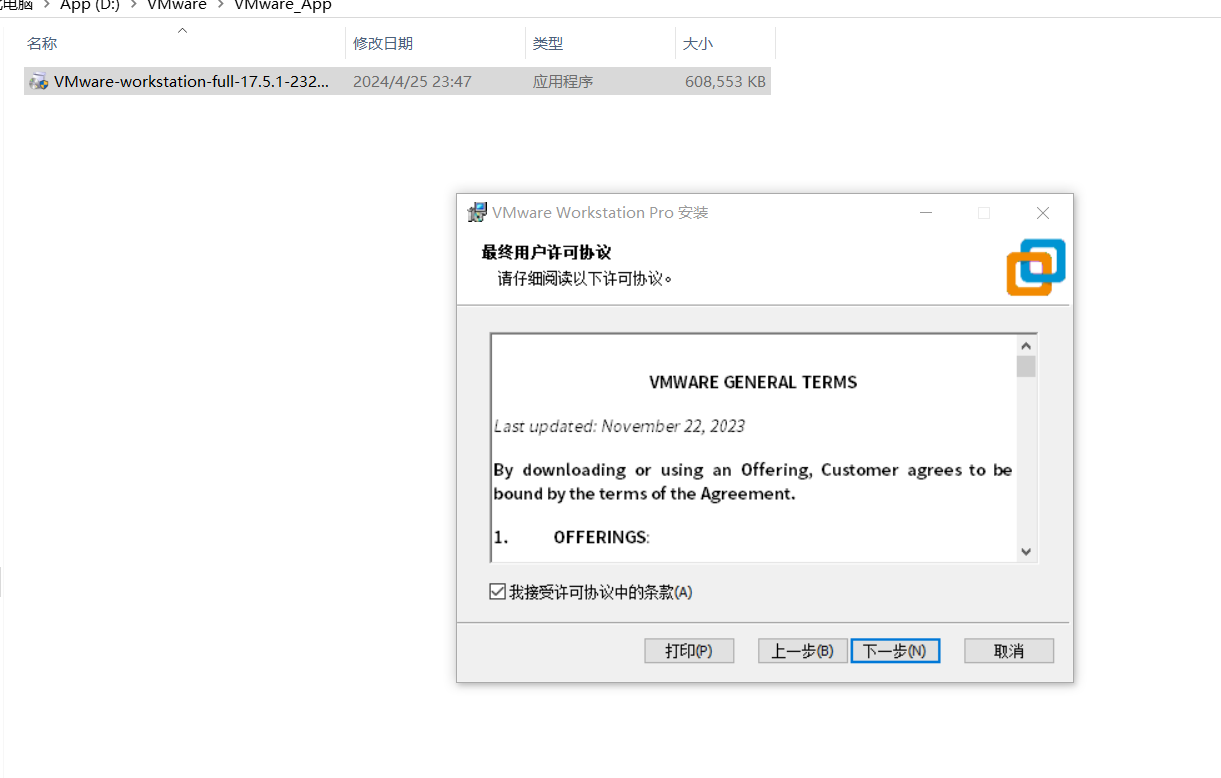Sort files by the 名称 column header
The image size is (1221, 778).
pyautogui.click(x=184, y=44)
